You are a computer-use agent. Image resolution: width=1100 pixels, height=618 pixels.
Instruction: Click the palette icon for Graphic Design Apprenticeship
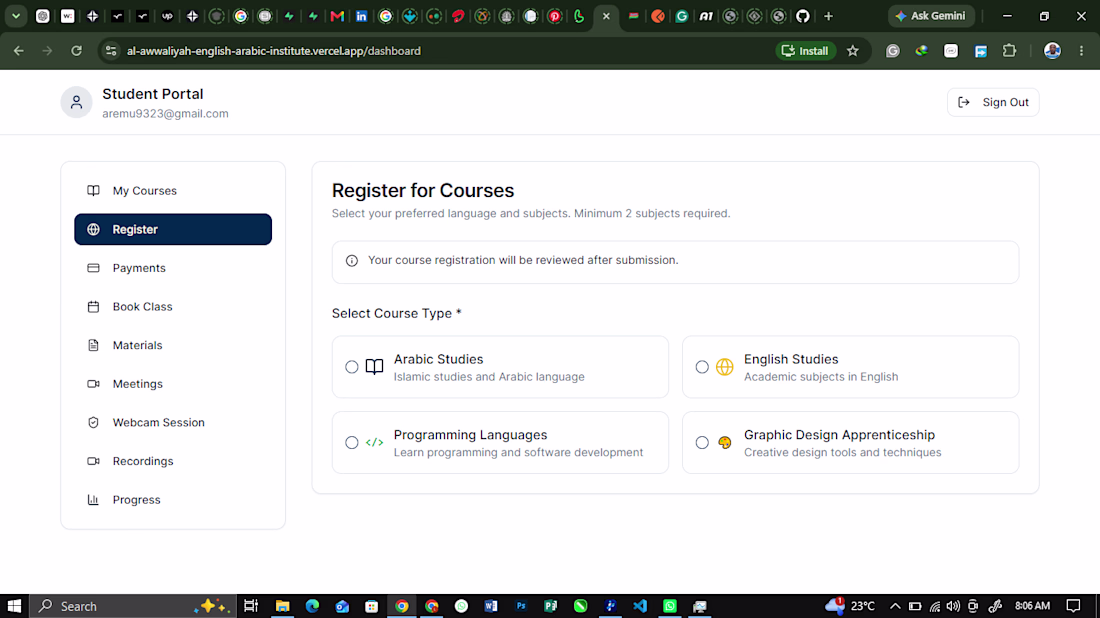(x=725, y=443)
